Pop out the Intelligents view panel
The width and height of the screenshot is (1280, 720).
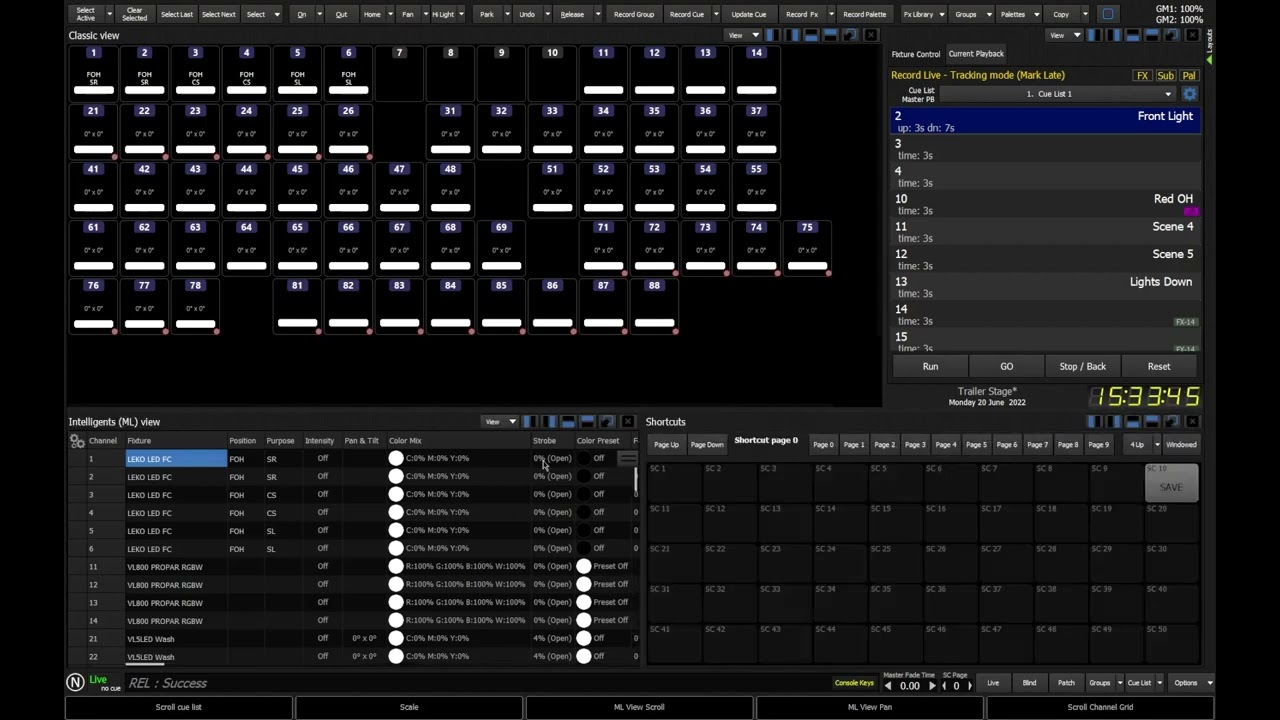607,422
